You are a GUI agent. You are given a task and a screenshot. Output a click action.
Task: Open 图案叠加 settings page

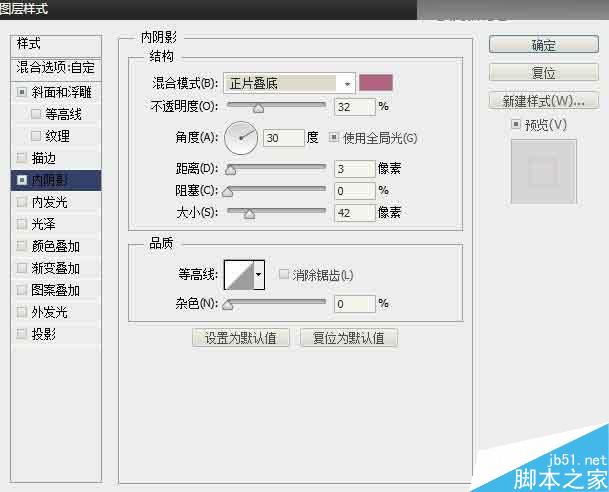point(56,290)
